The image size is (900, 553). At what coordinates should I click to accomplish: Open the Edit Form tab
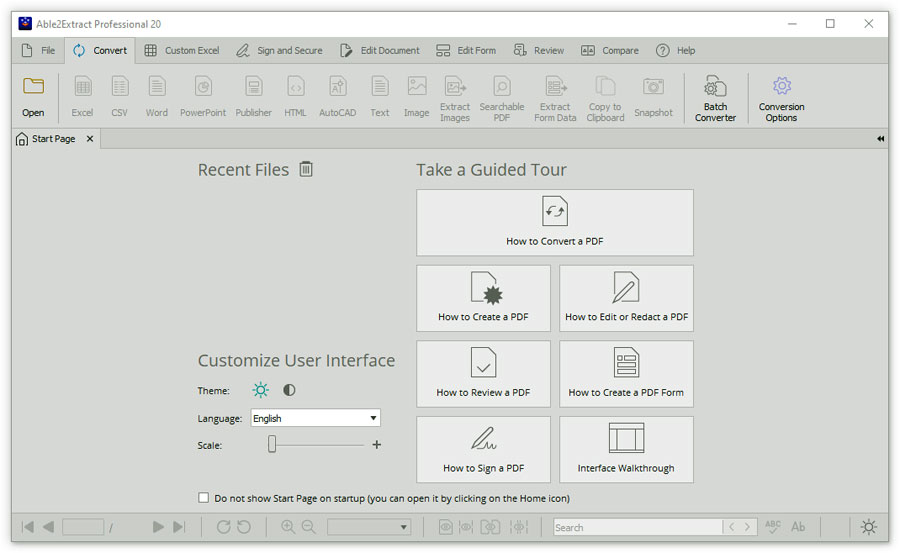coord(466,51)
